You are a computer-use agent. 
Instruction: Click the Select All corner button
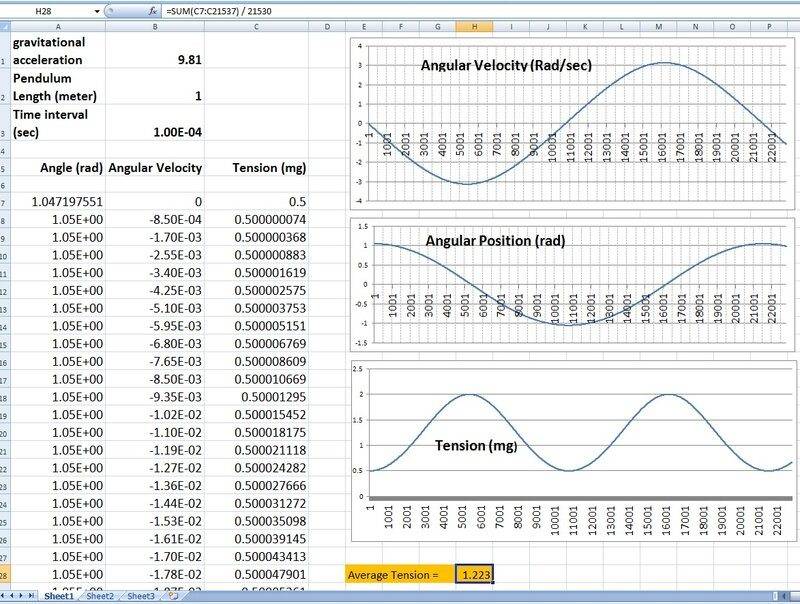click(x=5, y=26)
